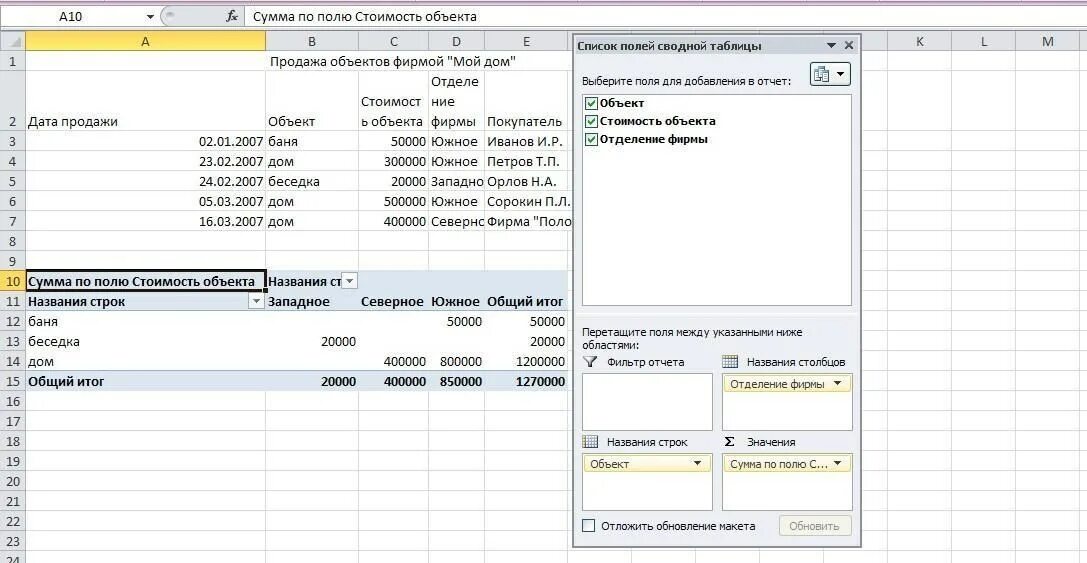
Task: Uncheck the Стоимость объекта field checkbox
Action: (591, 121)
